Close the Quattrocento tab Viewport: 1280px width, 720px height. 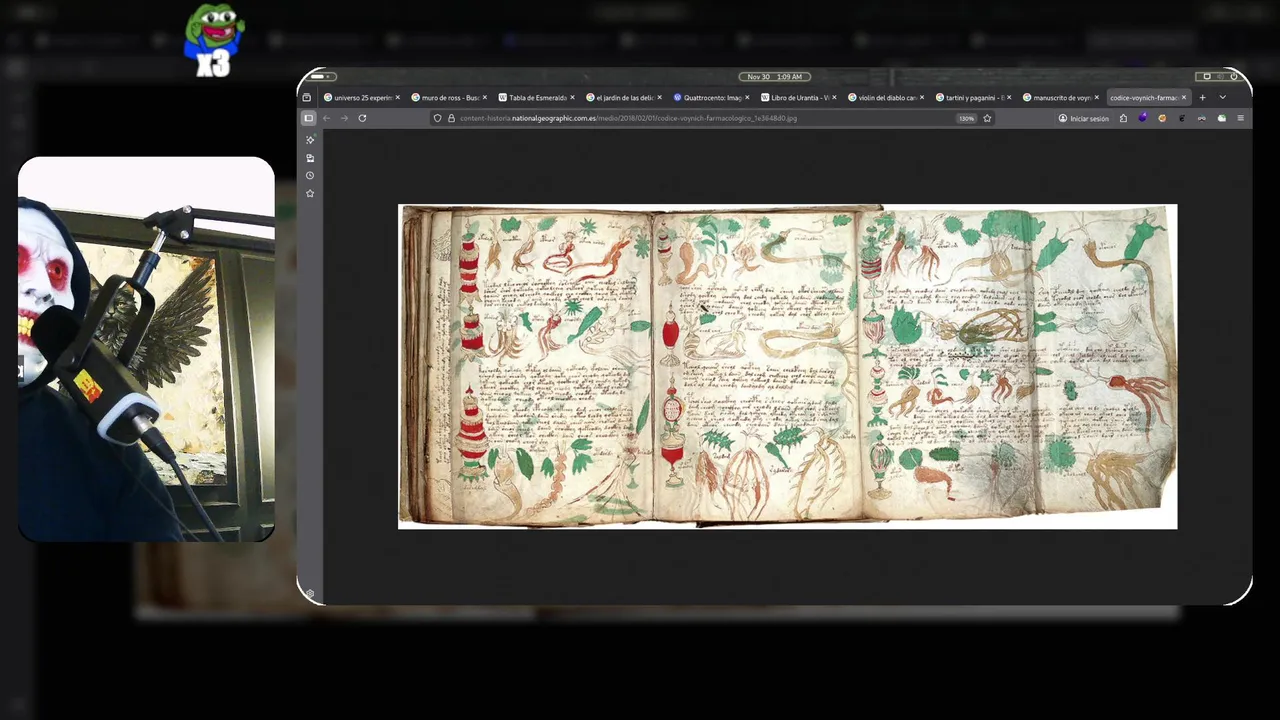pos(747,98)
